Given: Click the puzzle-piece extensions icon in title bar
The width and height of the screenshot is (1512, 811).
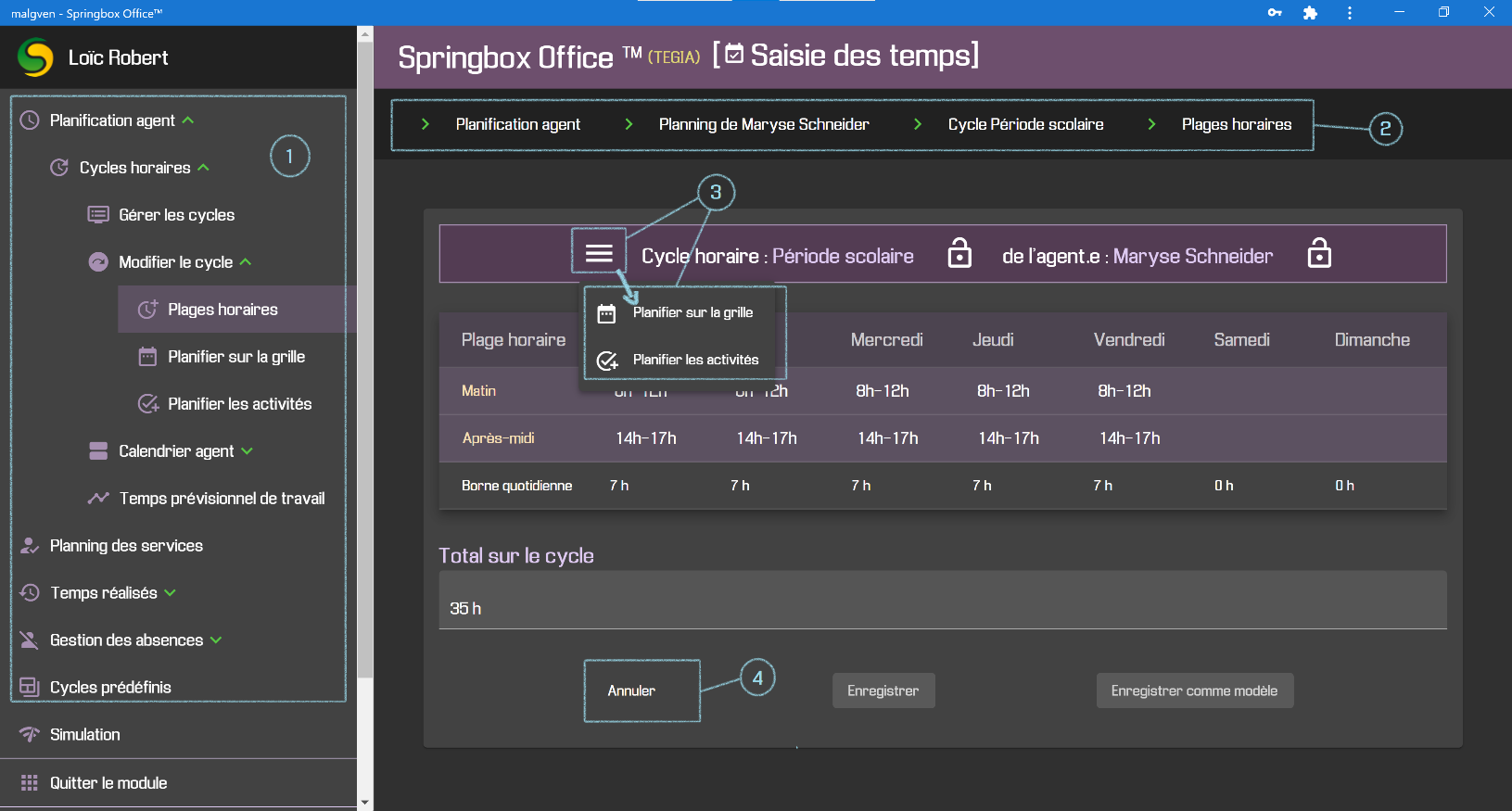Looking at the screenshot, I should [x=1310, y=13].
